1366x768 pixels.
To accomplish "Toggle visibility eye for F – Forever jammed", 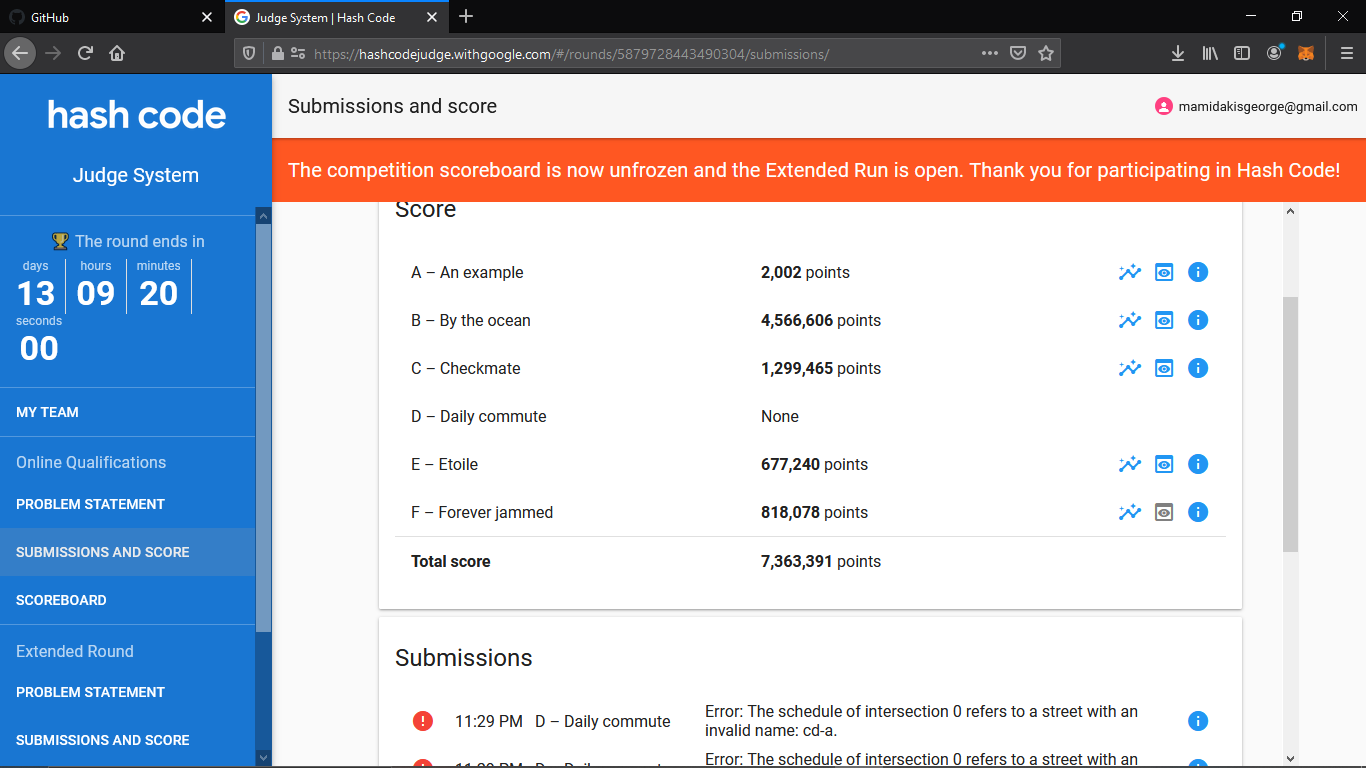I will [1164, 512].
